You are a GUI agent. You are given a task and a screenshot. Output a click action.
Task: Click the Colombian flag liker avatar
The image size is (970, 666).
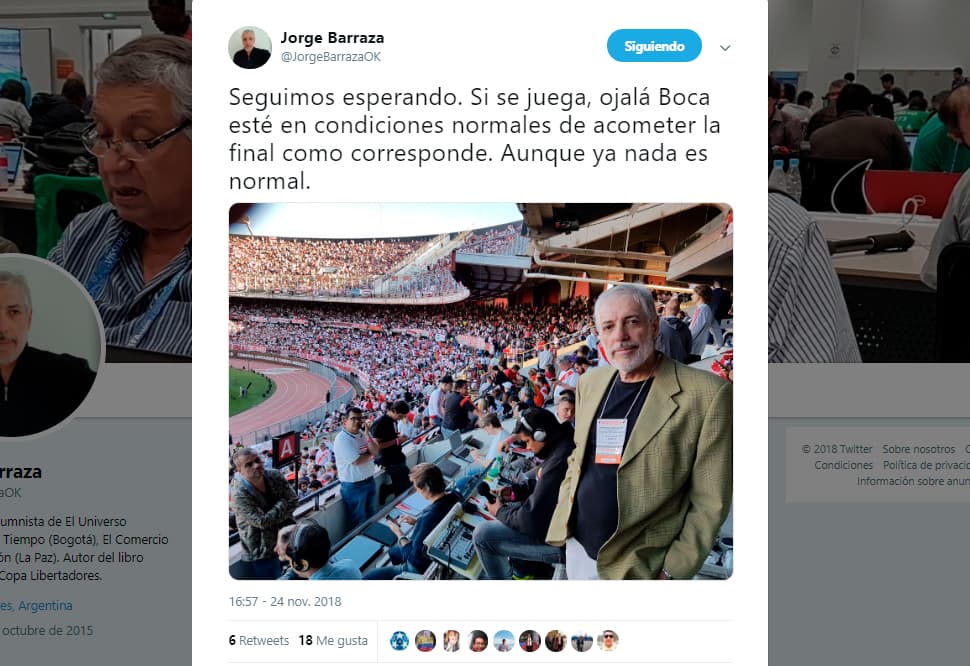click(x=426, y=641)
